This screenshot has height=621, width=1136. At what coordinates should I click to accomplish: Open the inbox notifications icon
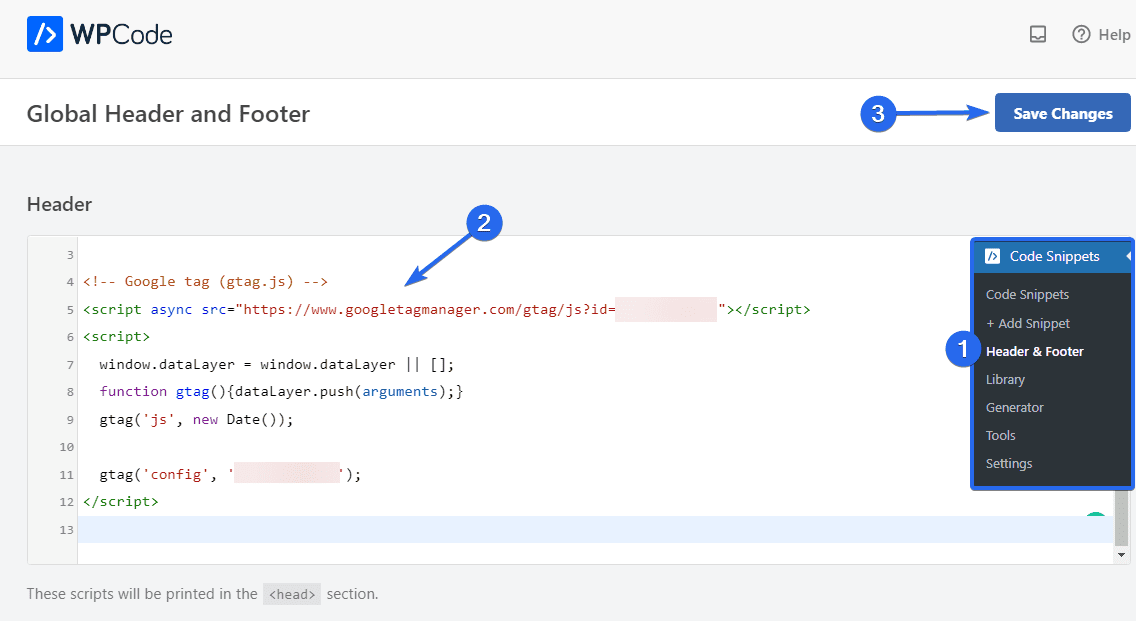pyautogui.click(x=1037, y=34)
